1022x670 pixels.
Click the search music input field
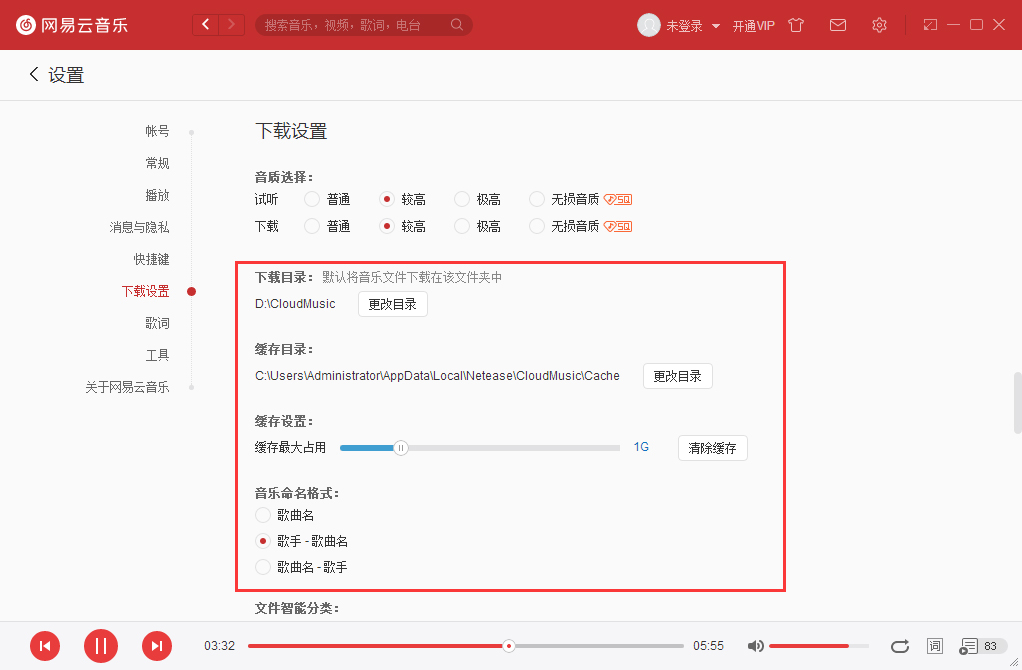point(360,25)
